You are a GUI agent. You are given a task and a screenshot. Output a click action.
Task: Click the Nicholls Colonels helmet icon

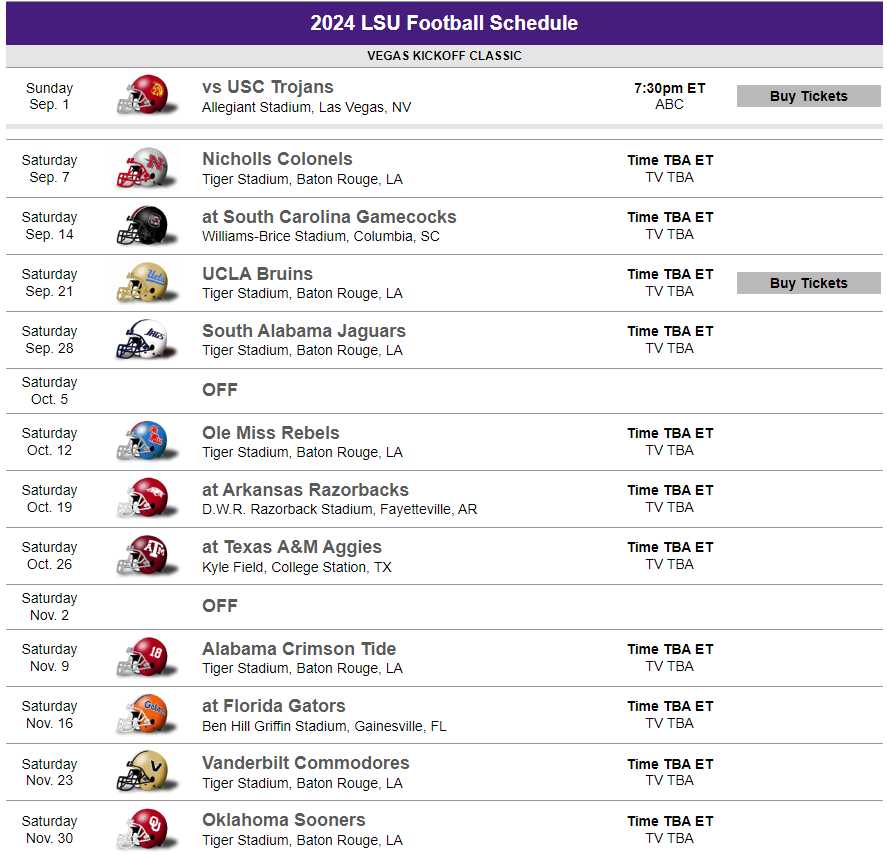[141, 168]
